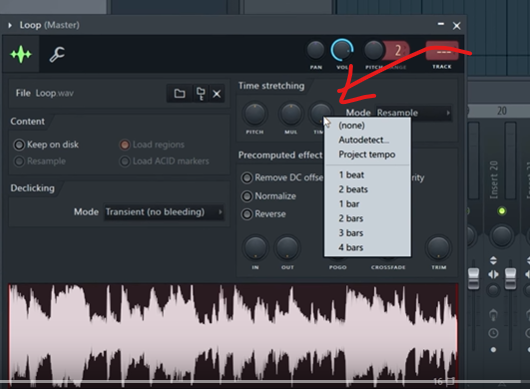Enable the Reverse effect

(x=247, y=214)
